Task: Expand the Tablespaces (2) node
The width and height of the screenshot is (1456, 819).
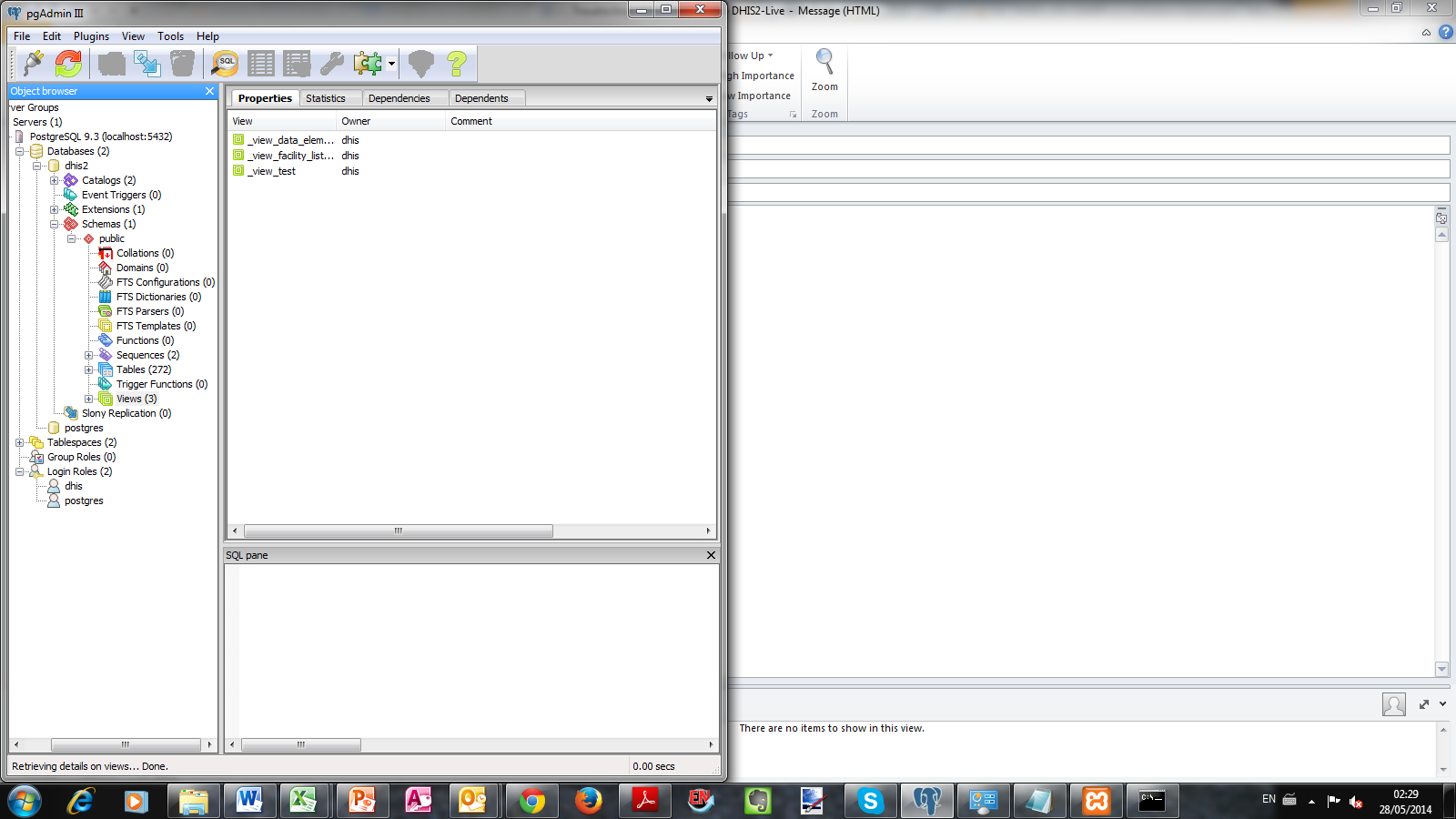Action: [x=19, y=442]
